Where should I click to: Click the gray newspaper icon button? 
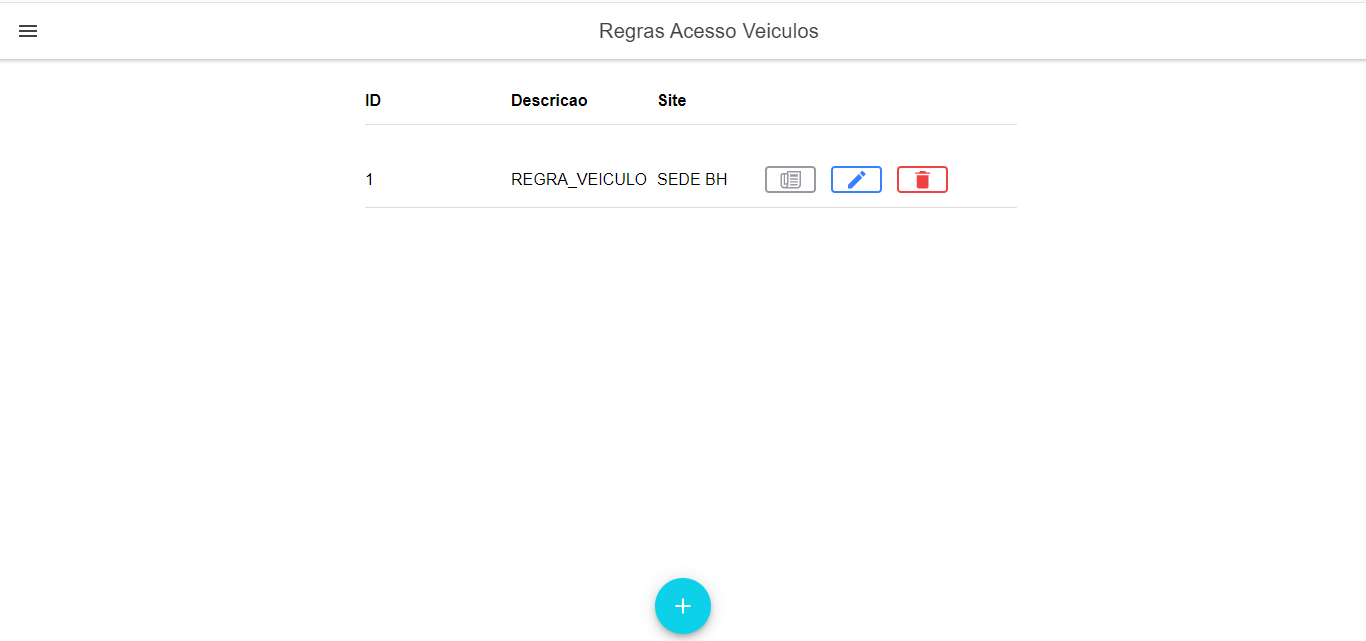[x=790, y=180]
